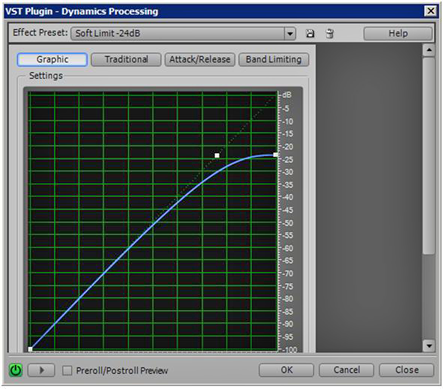Click the Cancel button
443x389 pixels.
point(346,370)
